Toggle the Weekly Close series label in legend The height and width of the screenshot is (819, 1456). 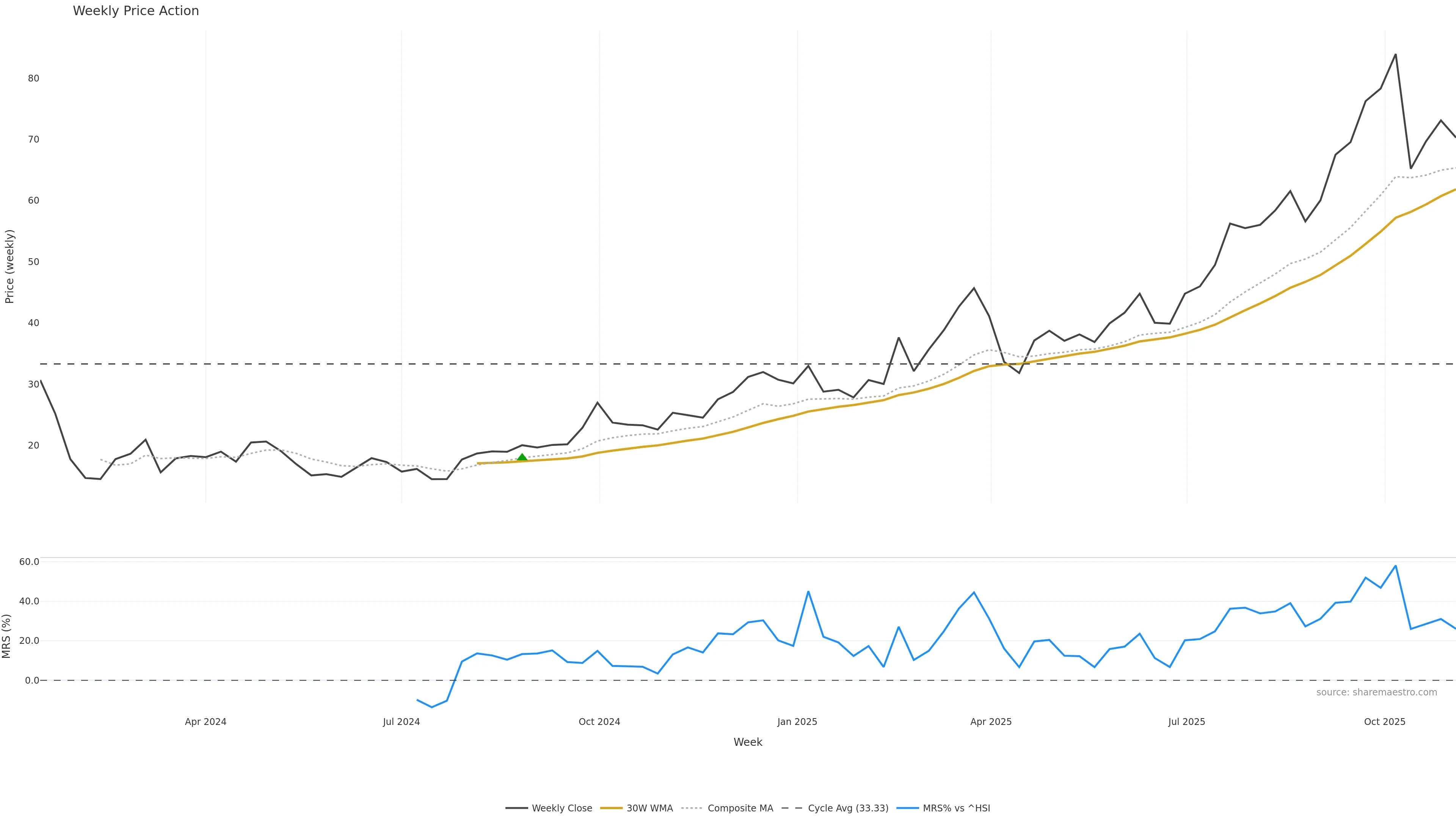point(562,808)
